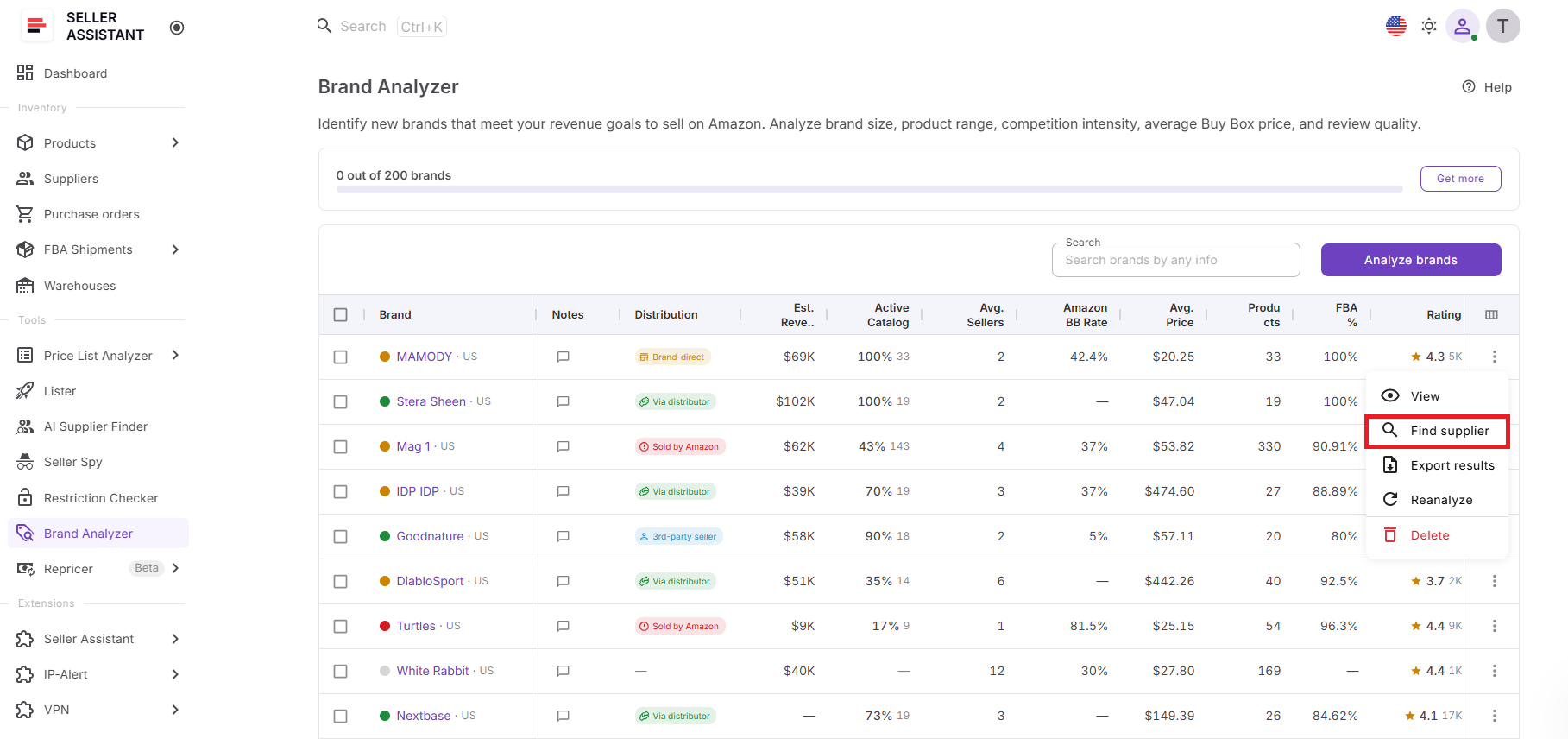
Task: Click the sidebar collapse radio icon near logo
Action: pos(177,28)
